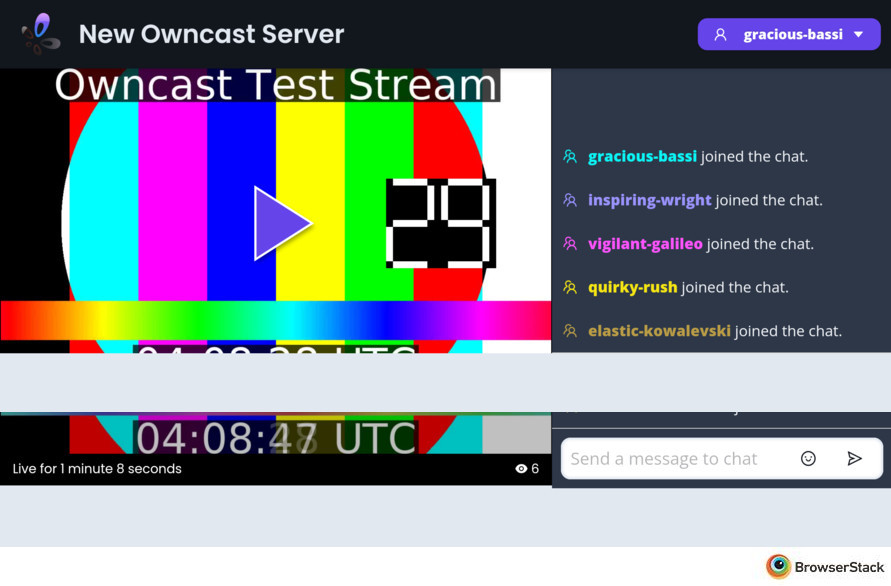This screenshot has width=891, height=586.
Task: Click user icon beside quirky-rush chat entry
Action: (570, 287)
